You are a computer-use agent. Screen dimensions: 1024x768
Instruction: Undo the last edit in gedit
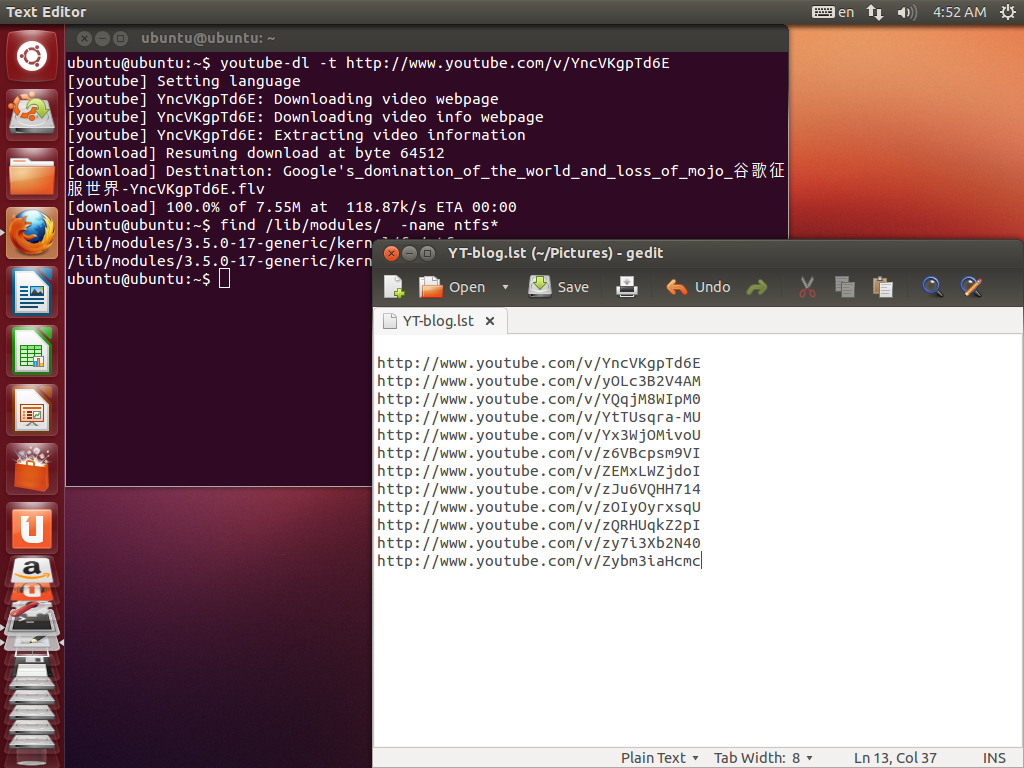697,287
